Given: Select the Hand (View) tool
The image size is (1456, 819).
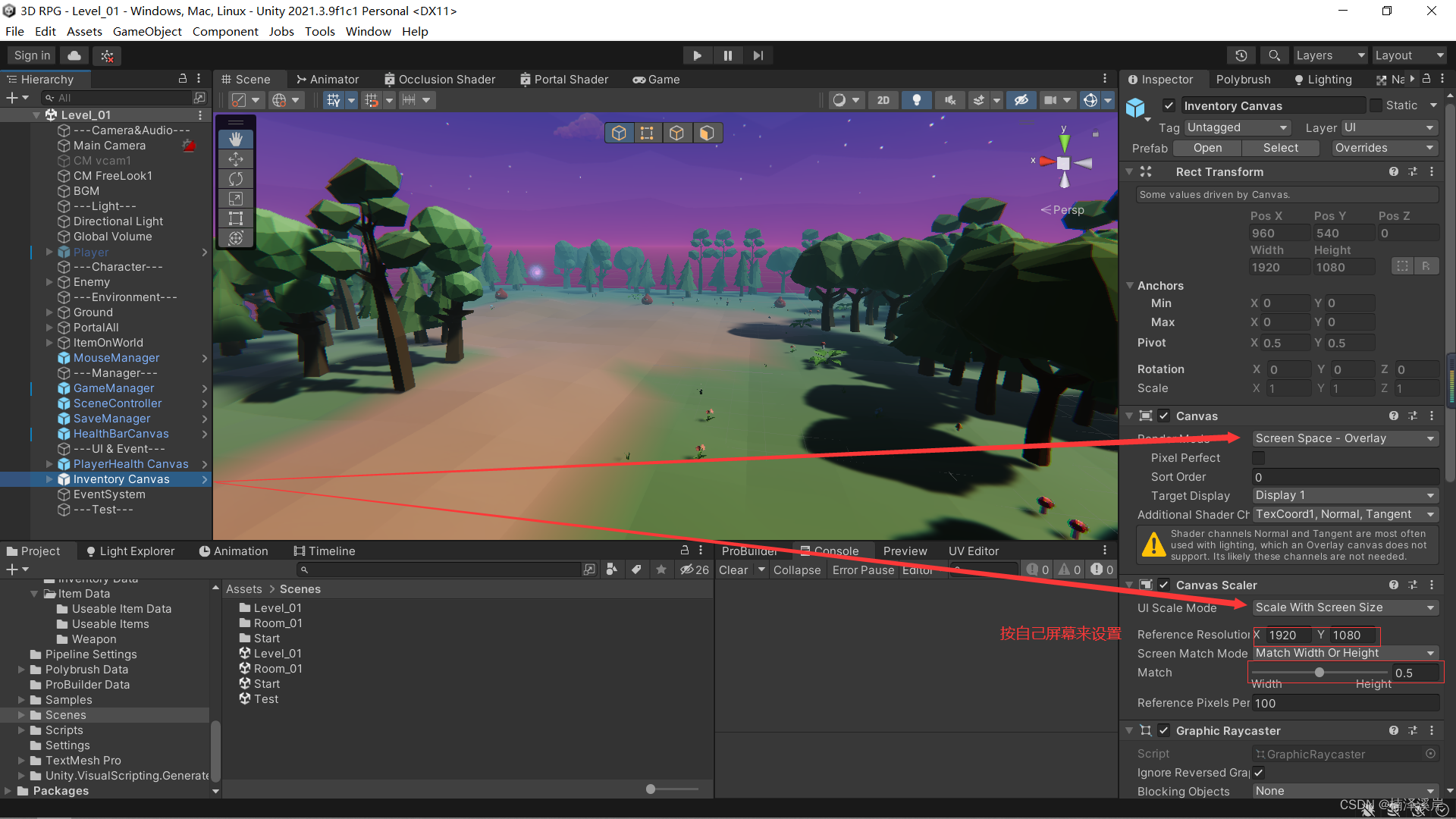Looking at the screenshot, I should click(x=236, y=139).
